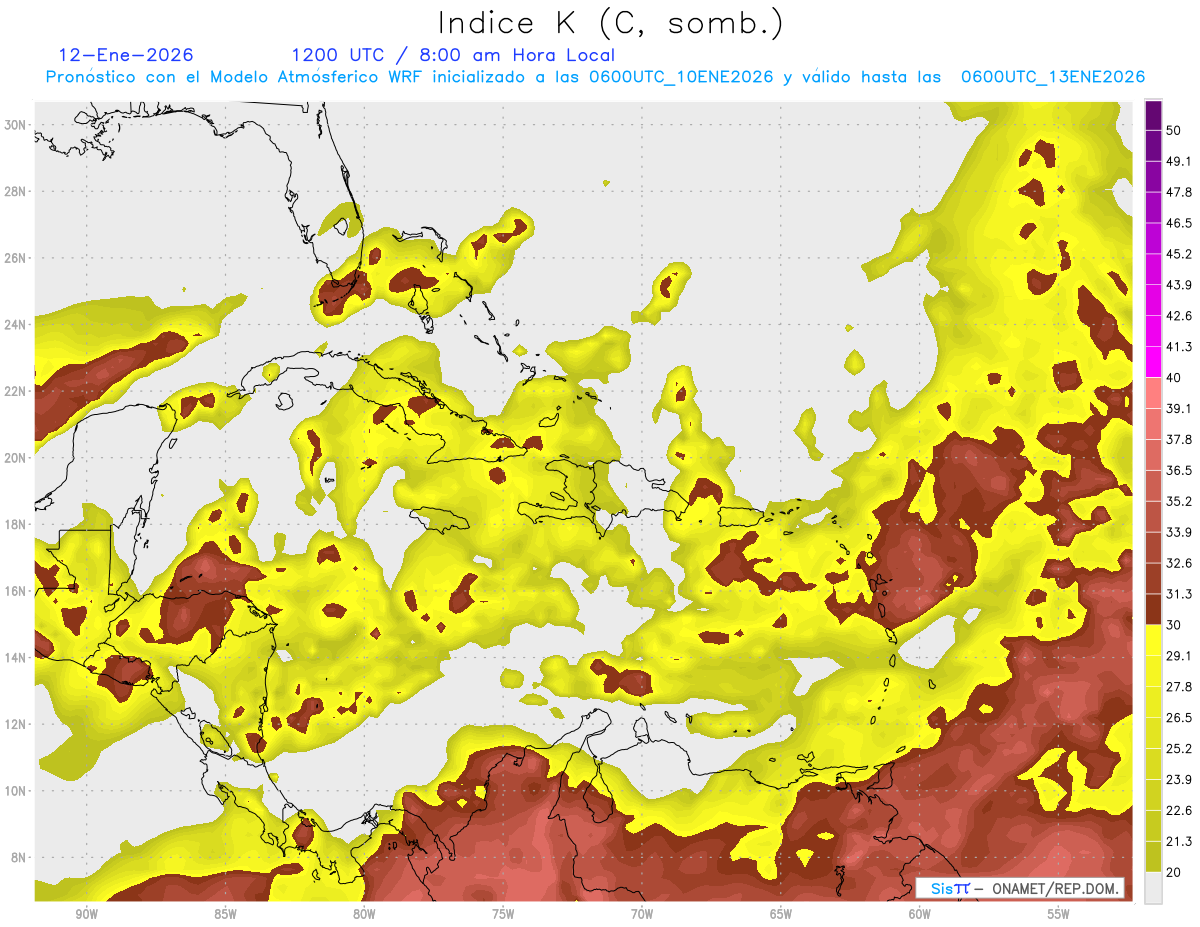
Task: Click the 16N latitude axis label
Action: (x=15, y=591)
